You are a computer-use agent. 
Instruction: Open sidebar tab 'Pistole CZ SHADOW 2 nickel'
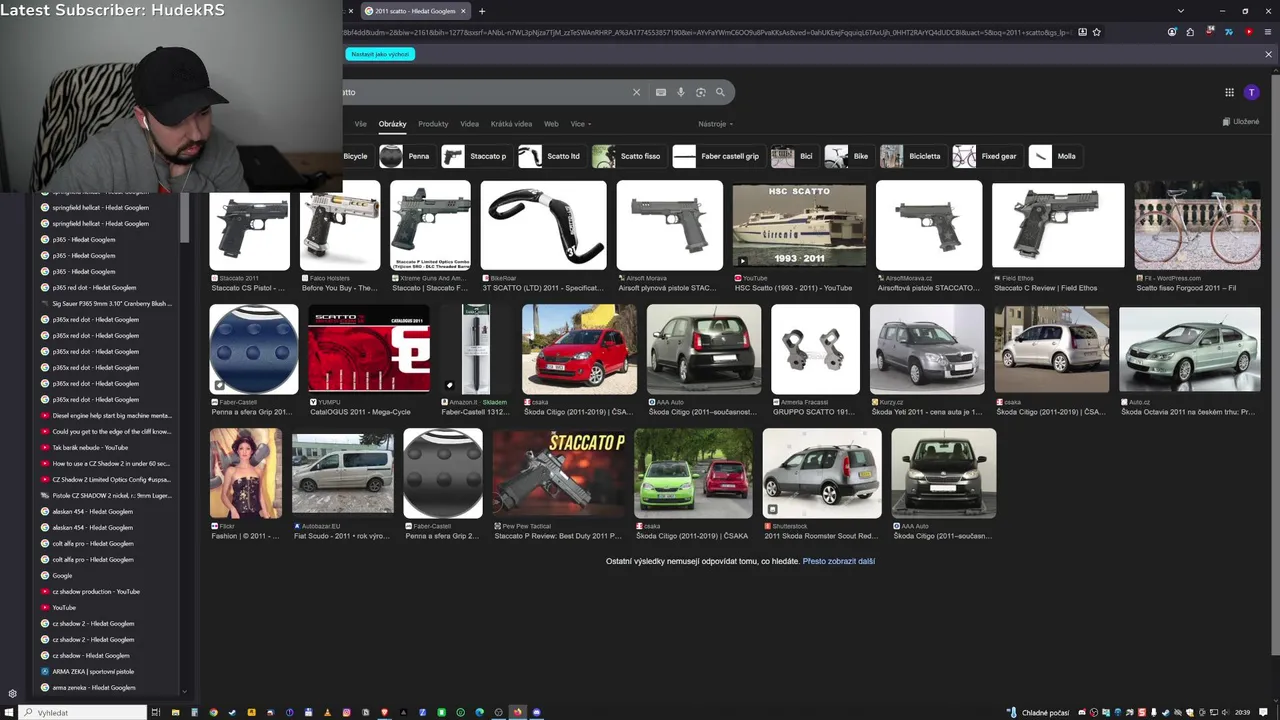[106, 495]
